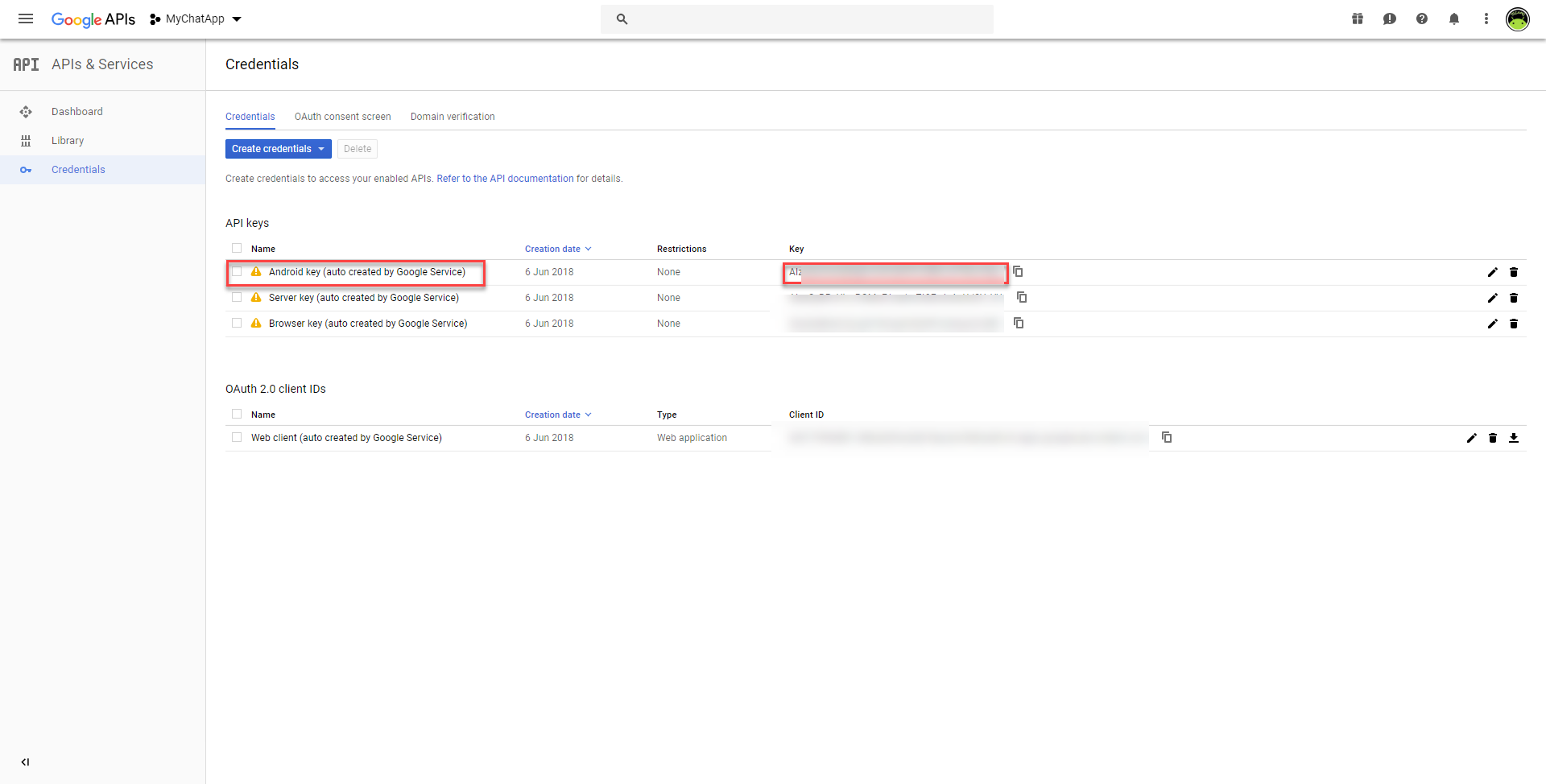This screenshot has width=1546, height=784.
Task: Collapse the left sidebar panel
Action: tap(25, 761)
